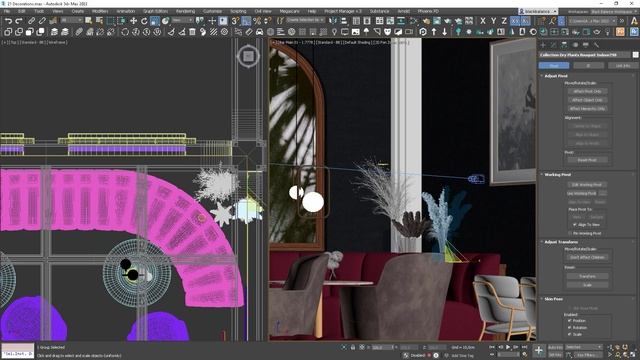
Task: Toggle Z axis constraint
Action: [504, 20]
